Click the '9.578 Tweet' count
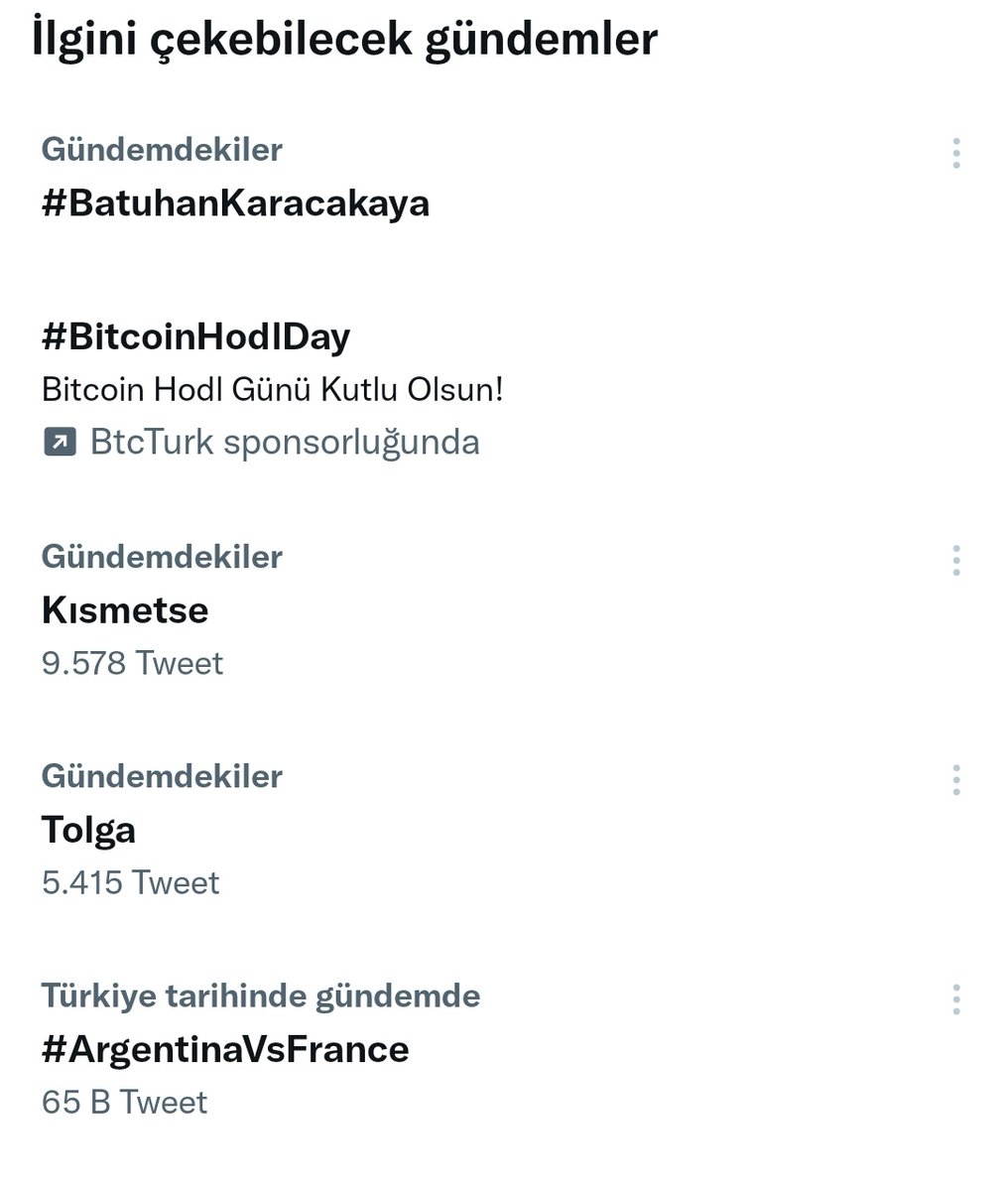This screenshot has height=1191, width=1008. [132, 662]
